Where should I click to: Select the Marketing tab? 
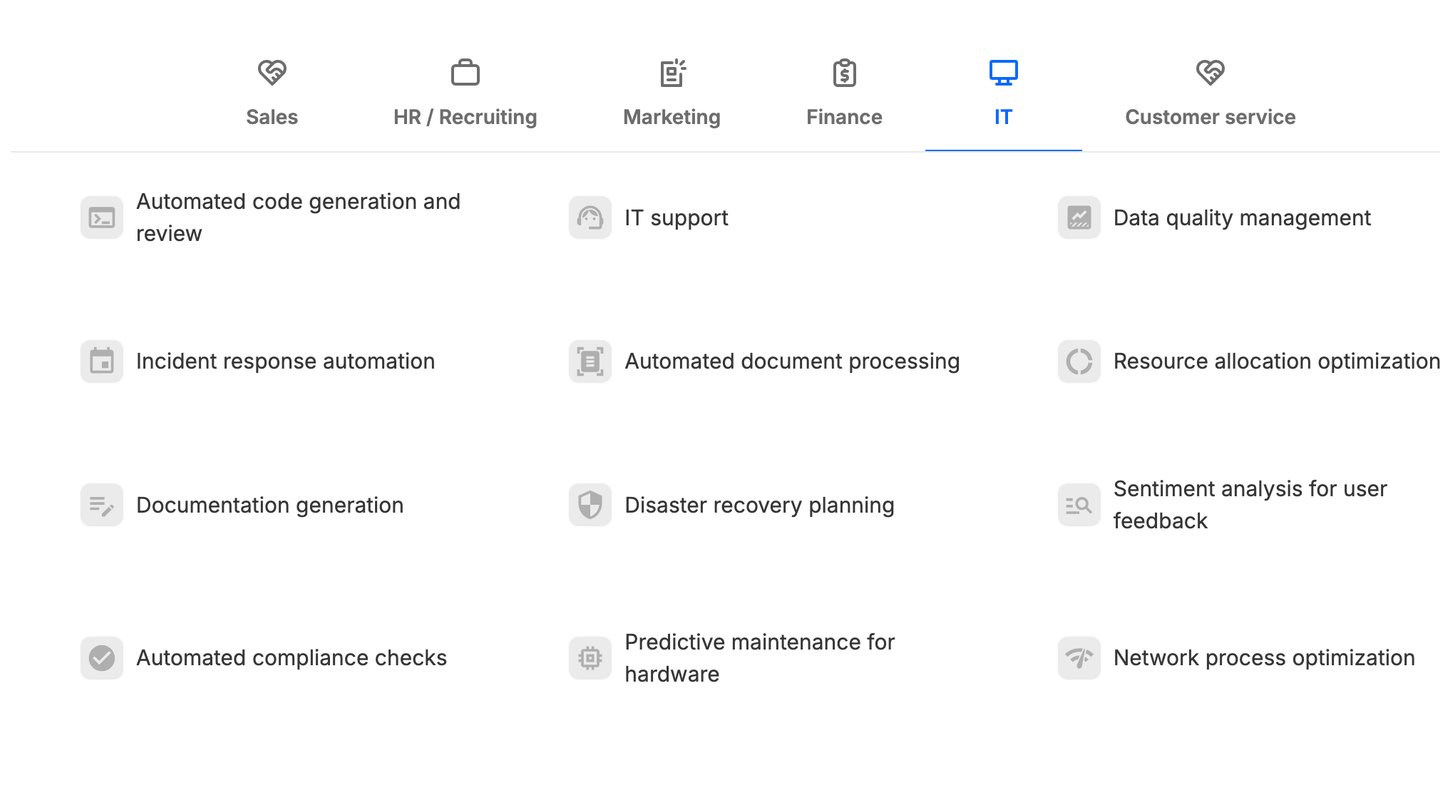coord(672,94)
